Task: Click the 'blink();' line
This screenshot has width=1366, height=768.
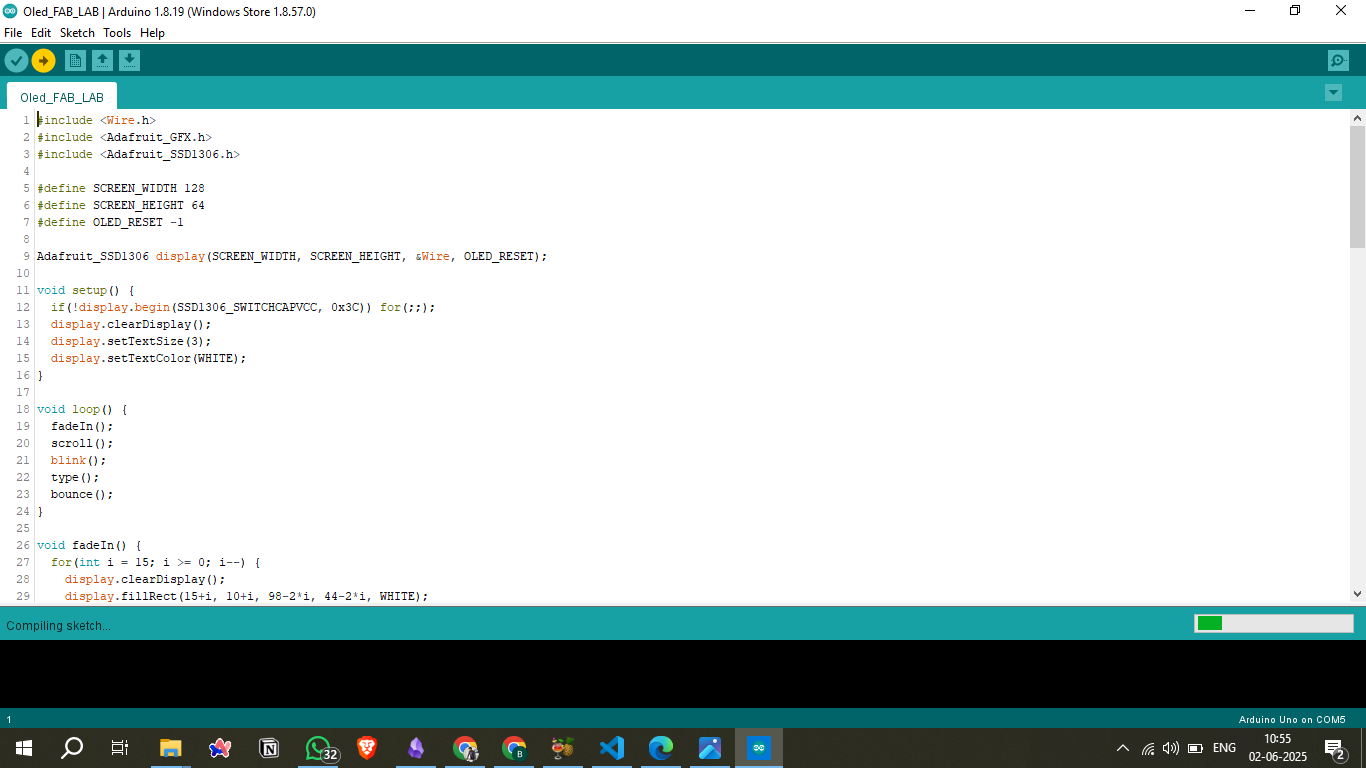Action: pos(79,460)
